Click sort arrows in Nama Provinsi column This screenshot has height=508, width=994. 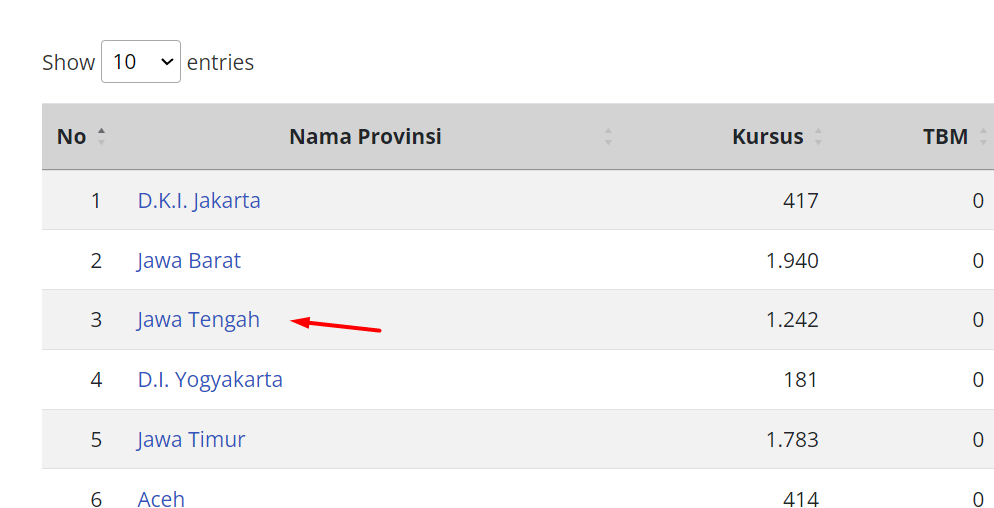(x=608, y=137)
